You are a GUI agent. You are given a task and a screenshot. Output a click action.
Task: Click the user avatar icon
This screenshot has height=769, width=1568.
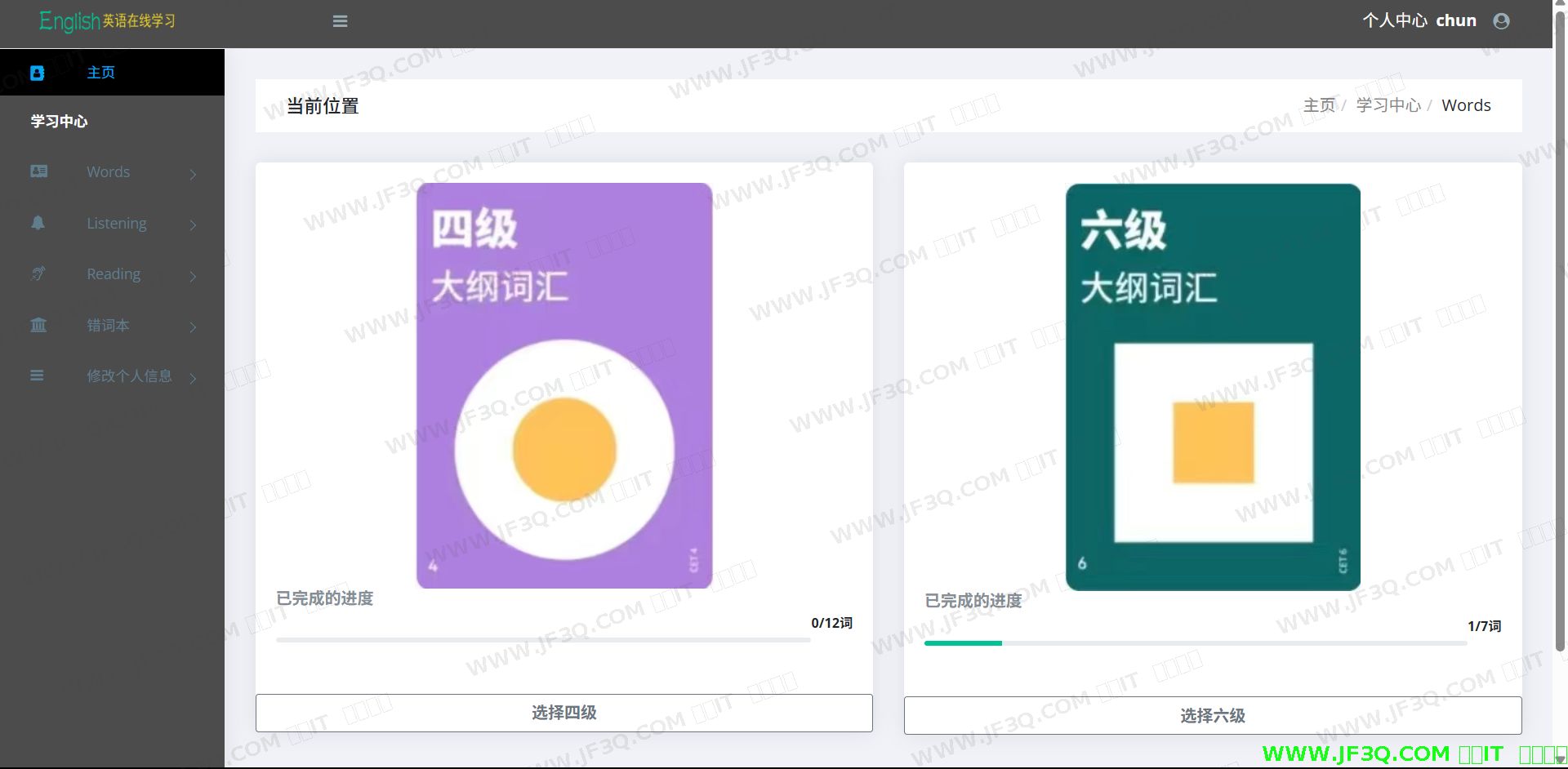point(1501,21)
